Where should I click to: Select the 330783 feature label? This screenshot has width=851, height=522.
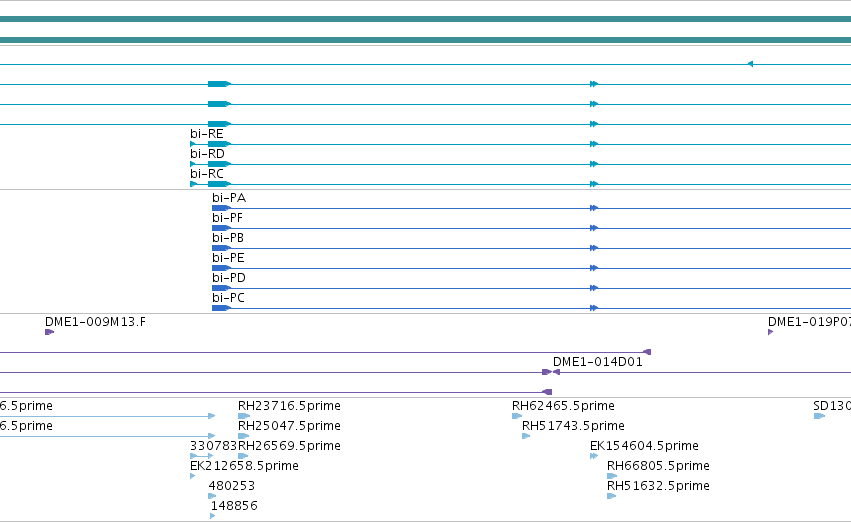click(x=213, y=447)
